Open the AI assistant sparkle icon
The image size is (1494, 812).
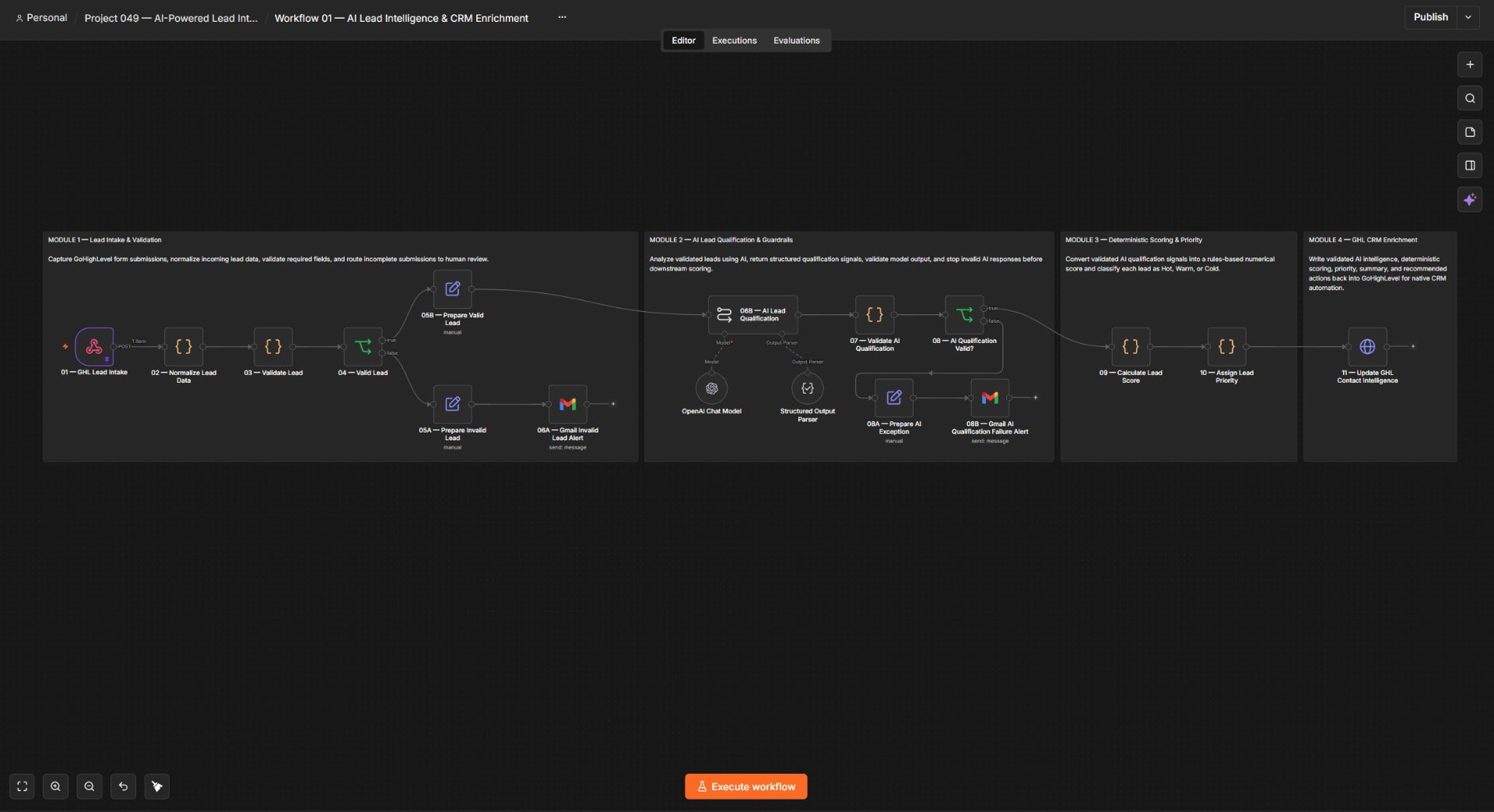coord(1470,200)
